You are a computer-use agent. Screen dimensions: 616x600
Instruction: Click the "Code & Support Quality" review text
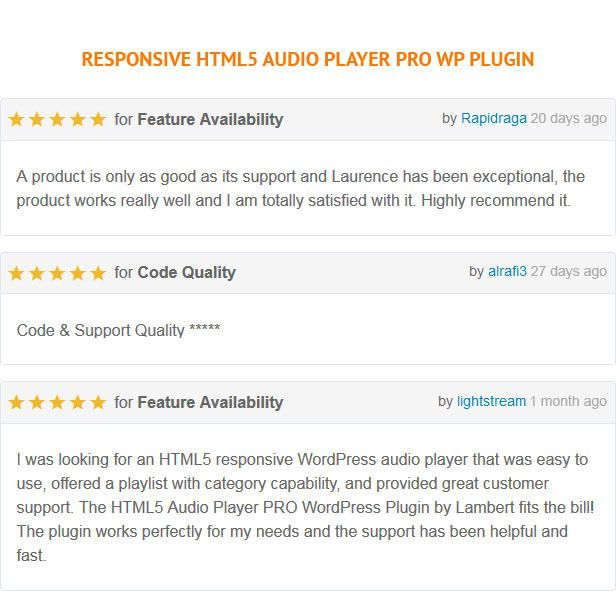(x=118, y=330)
